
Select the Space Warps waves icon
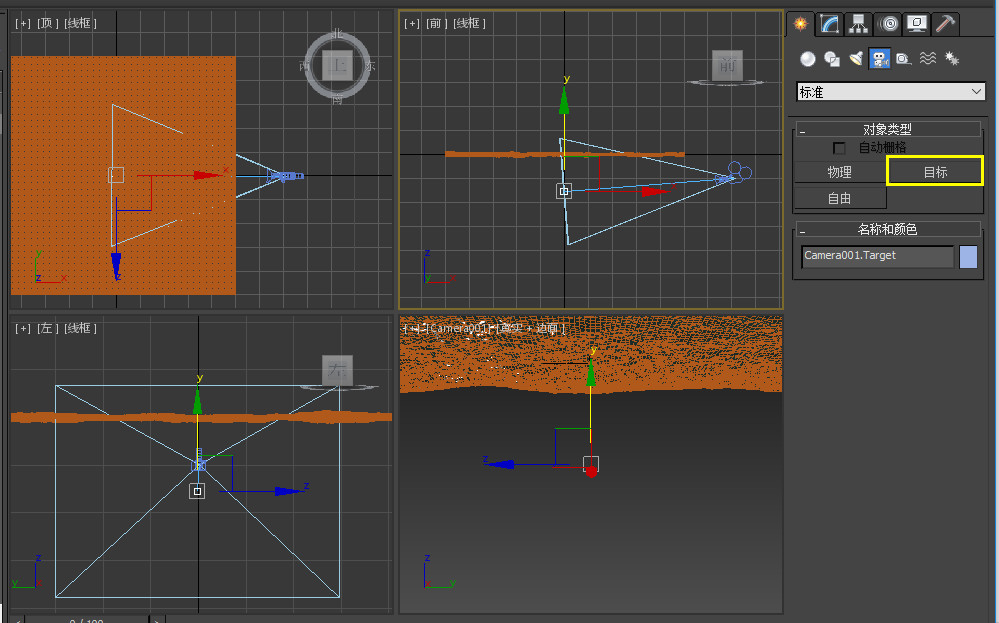(x=928, y=59)
